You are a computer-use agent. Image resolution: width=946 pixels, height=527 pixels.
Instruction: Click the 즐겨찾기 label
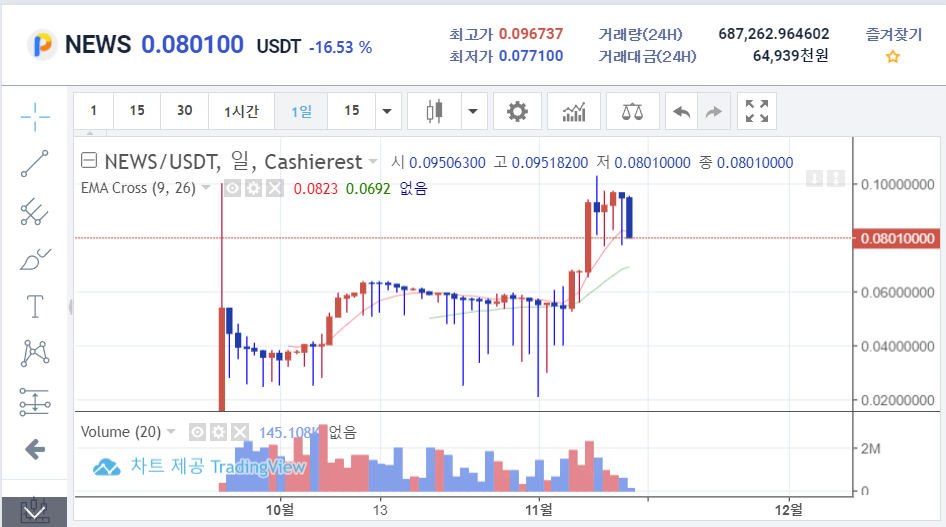tap(894, 34)
